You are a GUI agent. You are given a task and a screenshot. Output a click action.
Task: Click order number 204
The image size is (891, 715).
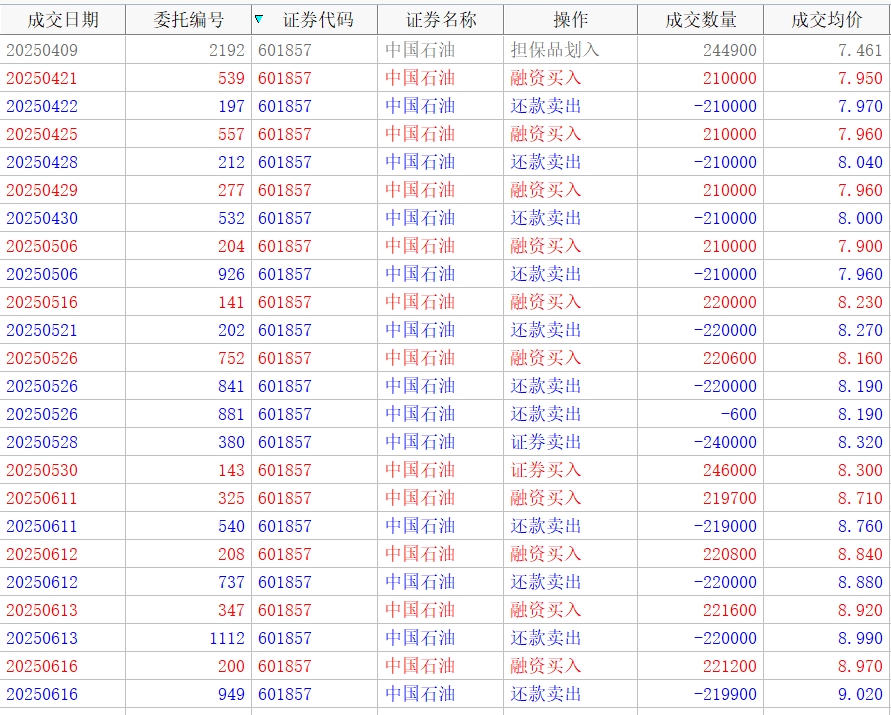pyautogui.click(x=231, y=246)
